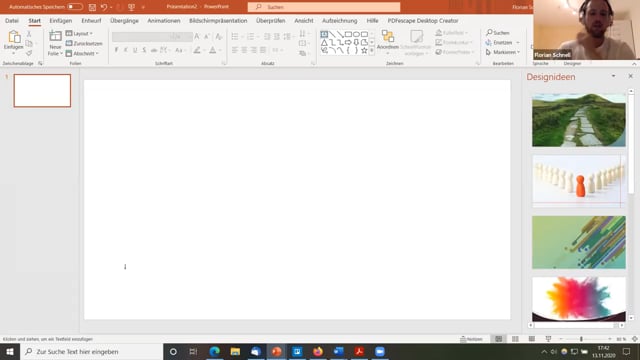
Task: Click the text shadow S icon
Action: pos(144,50)
